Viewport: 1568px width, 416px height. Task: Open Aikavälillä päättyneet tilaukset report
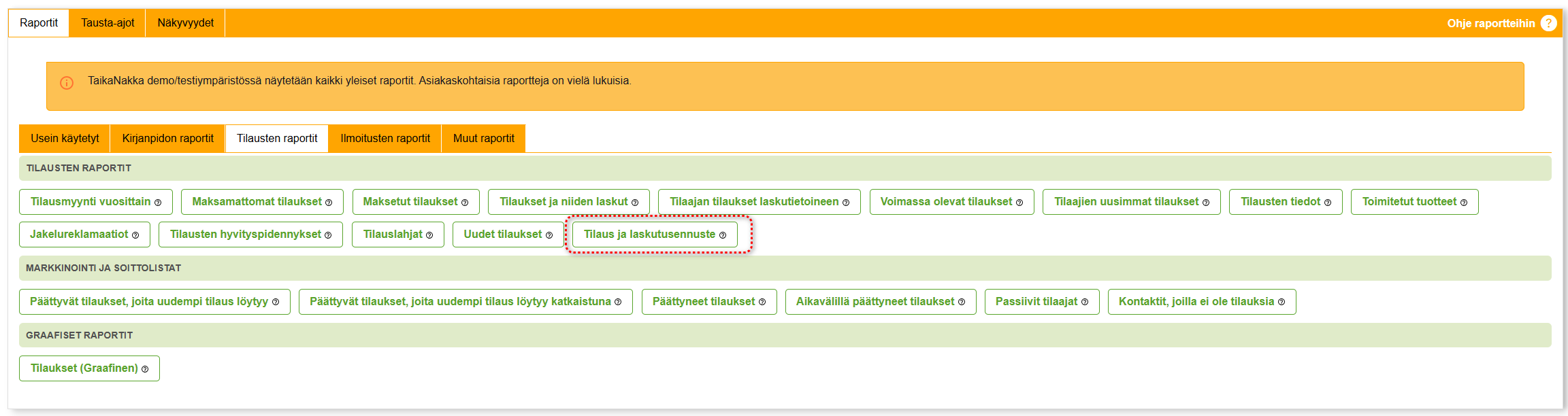click(881, 302)
